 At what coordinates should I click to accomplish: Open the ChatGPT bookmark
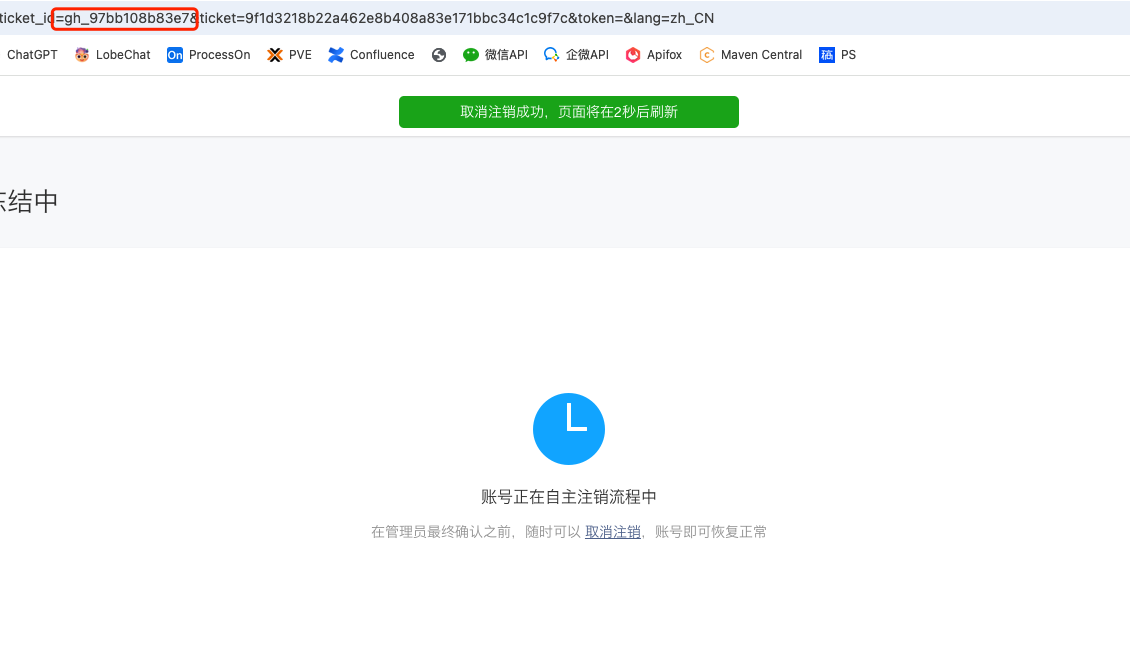coord(32,55)
